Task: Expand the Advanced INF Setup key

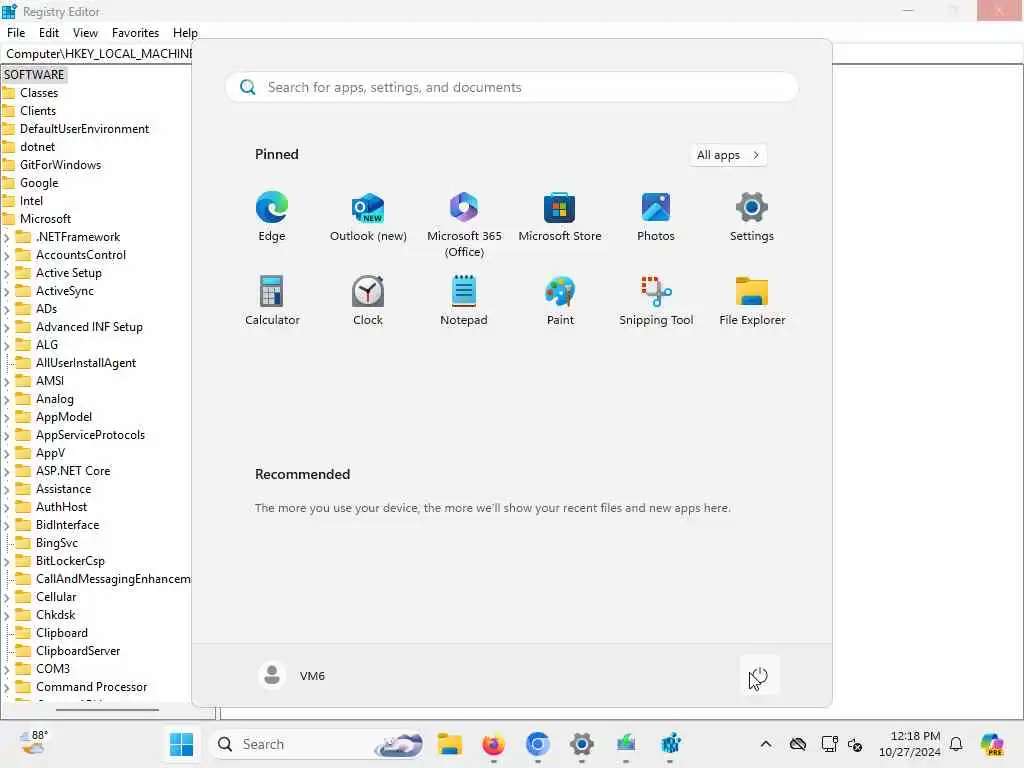Action: tap(7, 327)
